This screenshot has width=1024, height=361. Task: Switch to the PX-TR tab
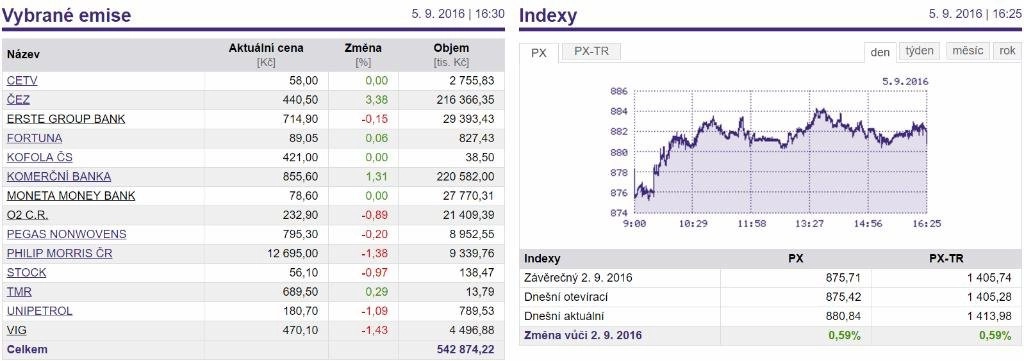point(591,52)
